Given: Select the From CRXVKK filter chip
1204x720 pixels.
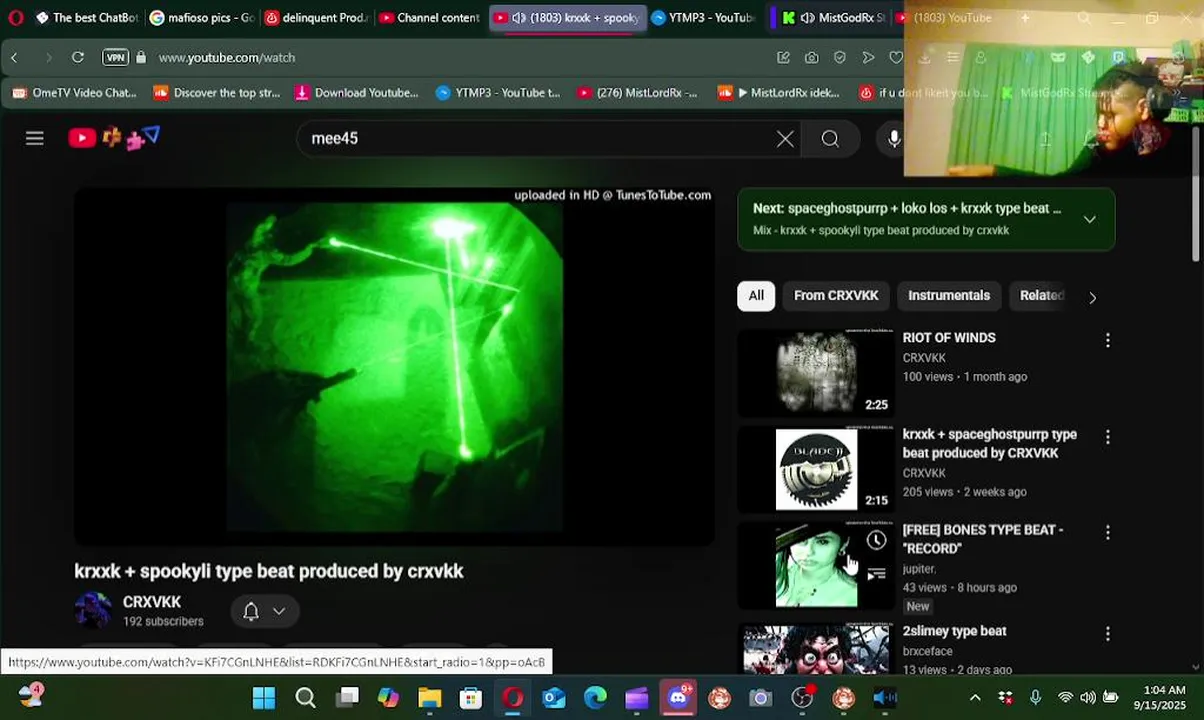Looking at the screenshot, I should click(836, 296).
